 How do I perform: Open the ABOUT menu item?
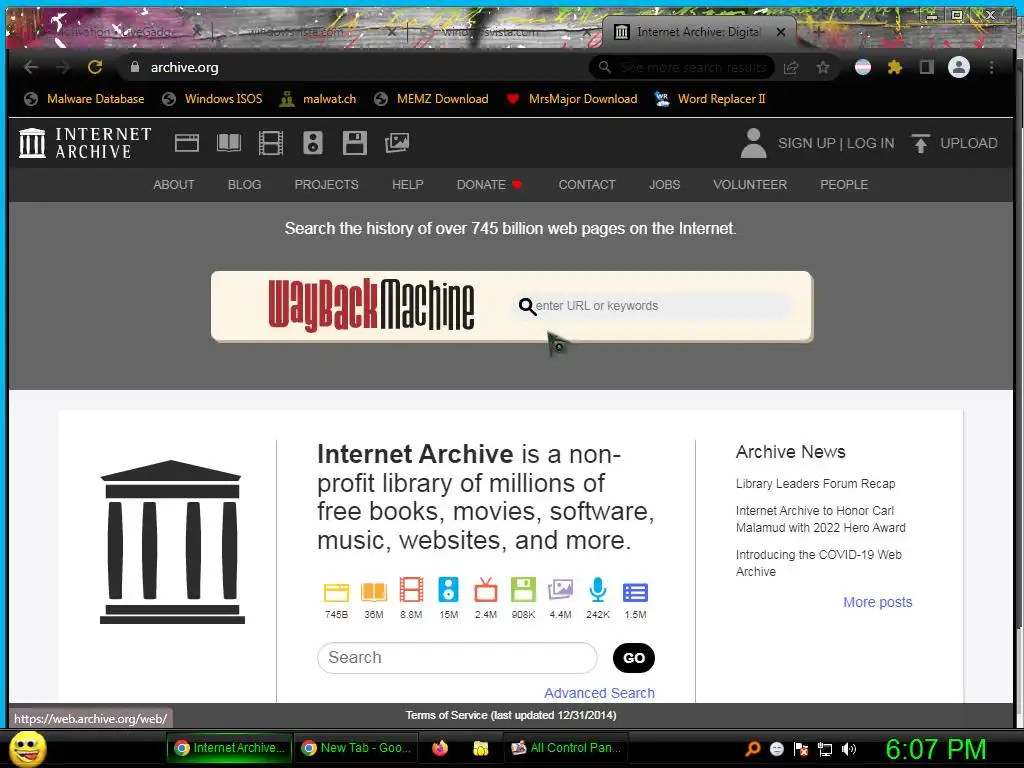174,185
